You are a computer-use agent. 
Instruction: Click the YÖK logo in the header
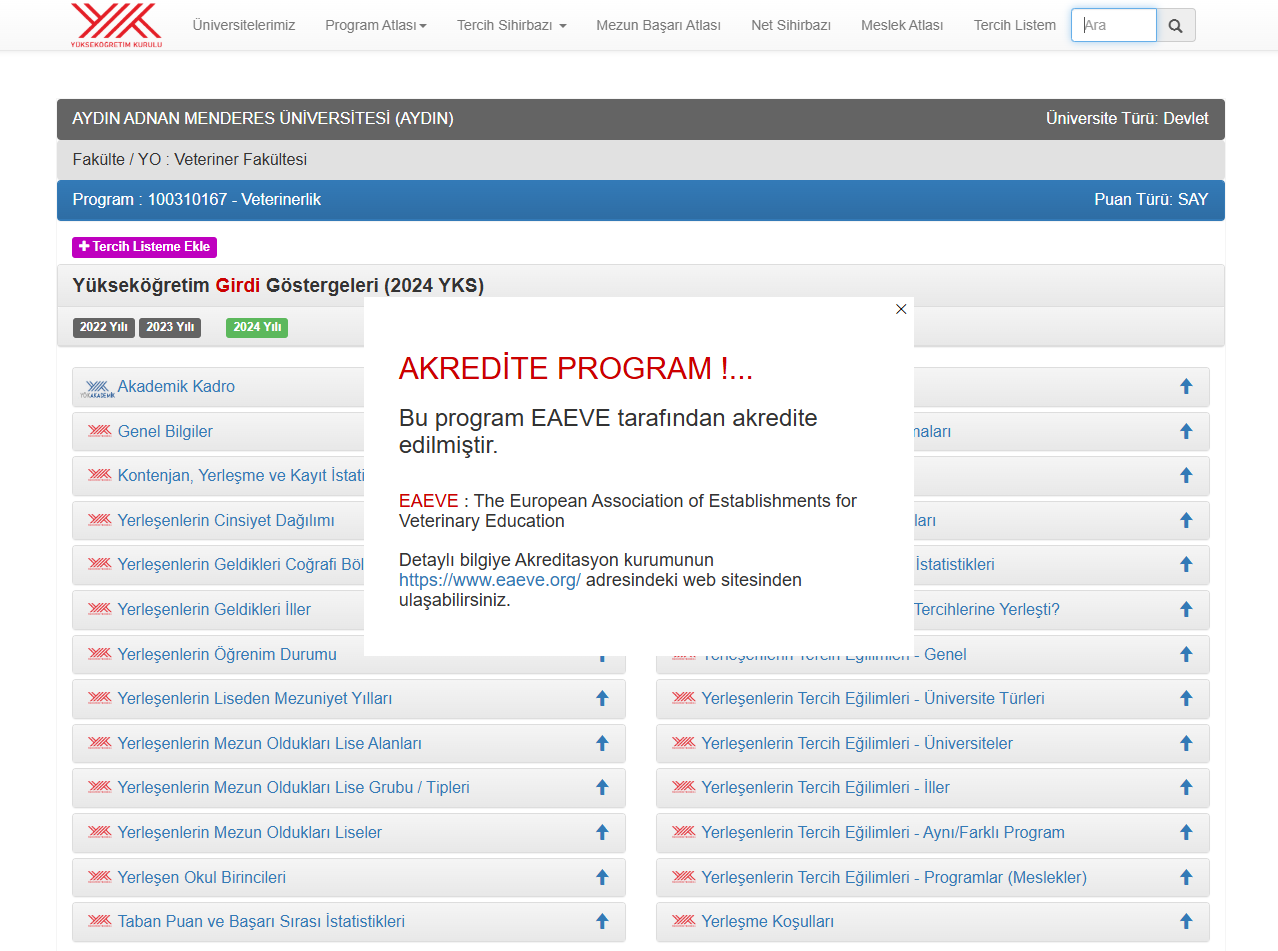116,25
